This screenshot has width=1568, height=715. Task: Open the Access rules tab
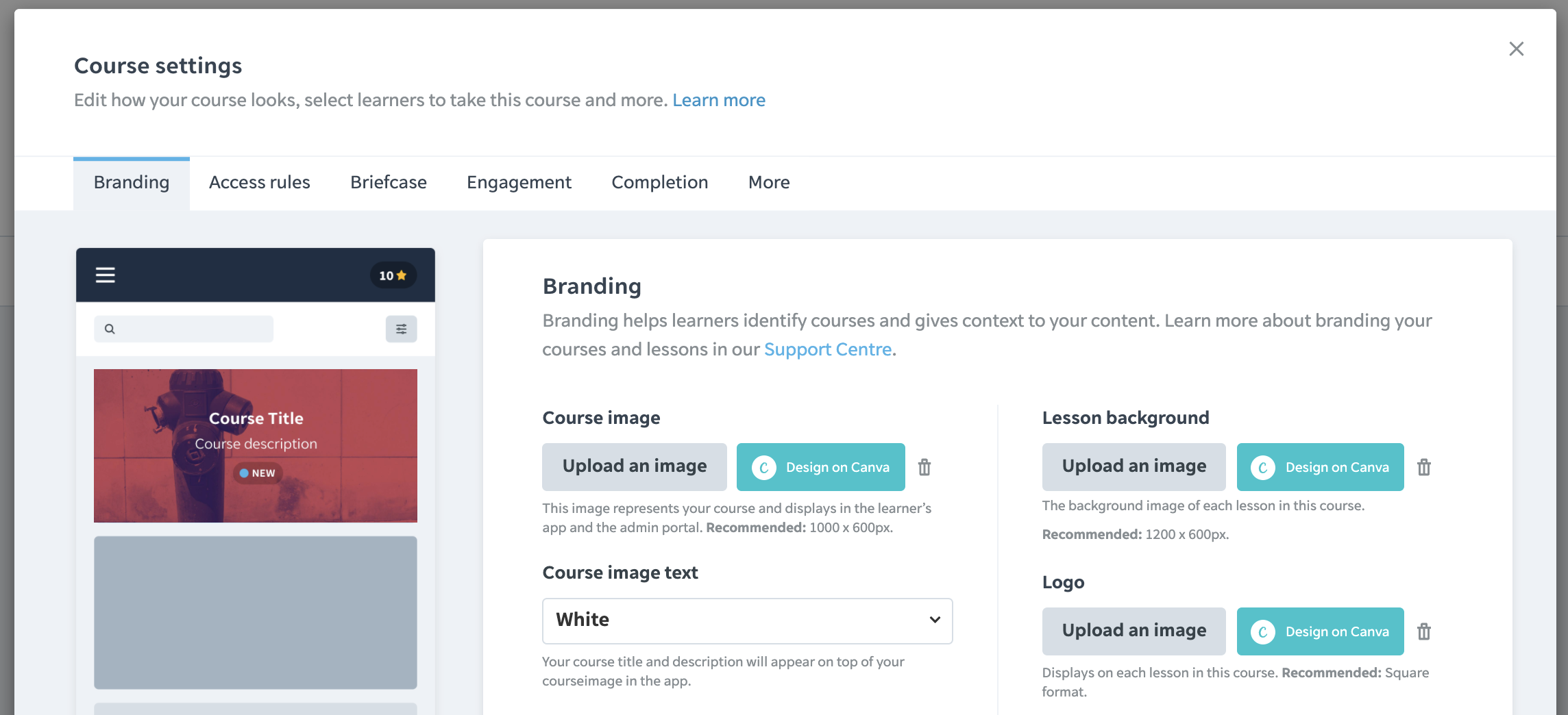pyautogui.click(x=260, y=182)
